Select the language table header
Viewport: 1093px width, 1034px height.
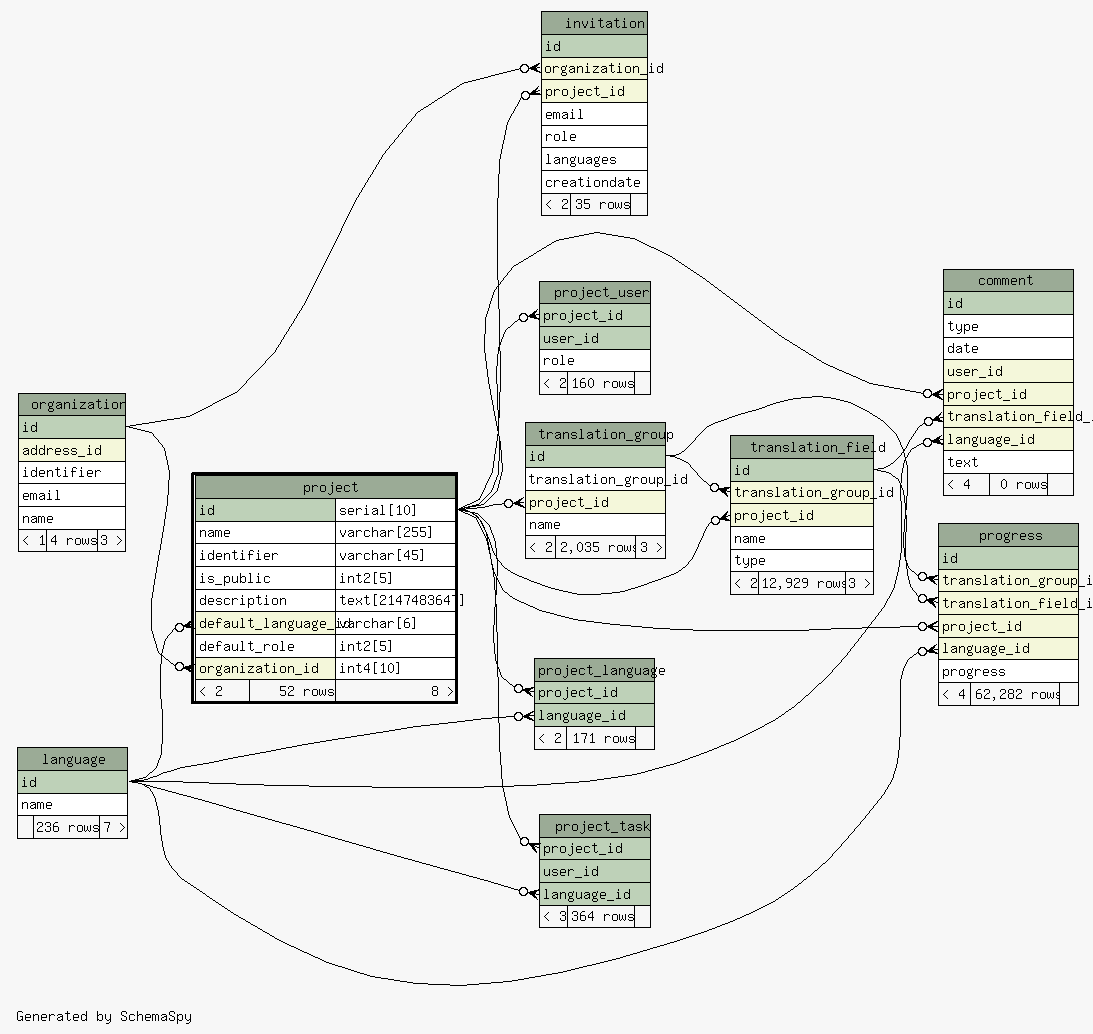(72, 759)
